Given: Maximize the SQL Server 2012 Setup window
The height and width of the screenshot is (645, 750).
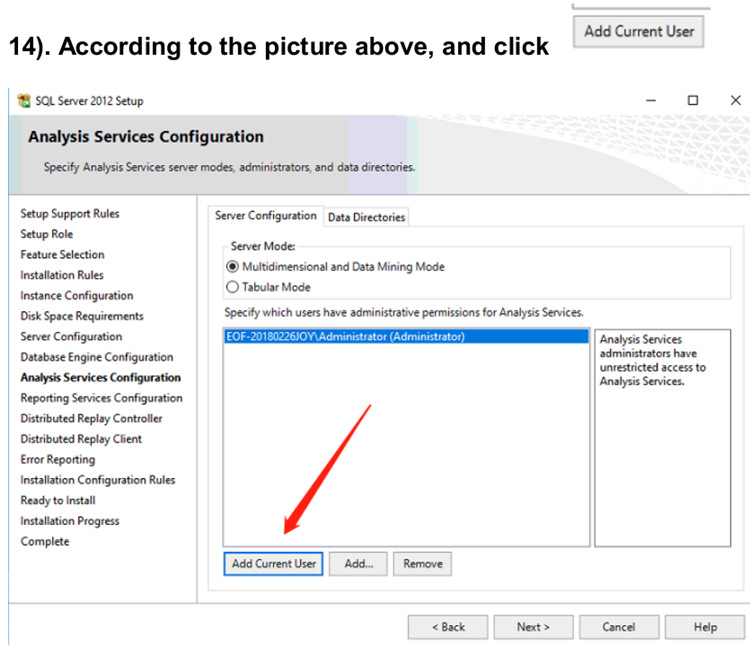Looking at the screenshot, I should [692, 100].
